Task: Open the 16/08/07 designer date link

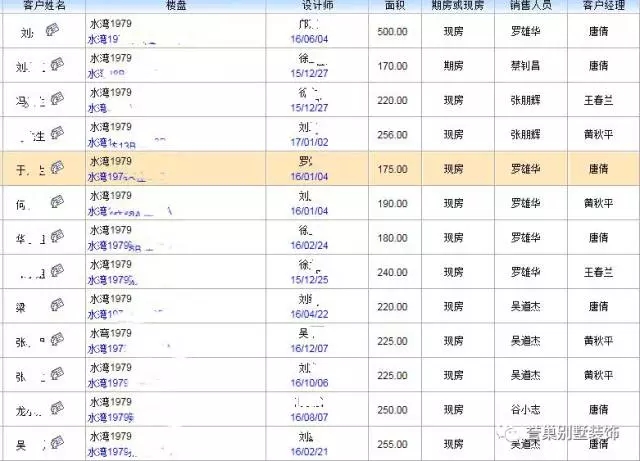Action: [x=310, y=416]
